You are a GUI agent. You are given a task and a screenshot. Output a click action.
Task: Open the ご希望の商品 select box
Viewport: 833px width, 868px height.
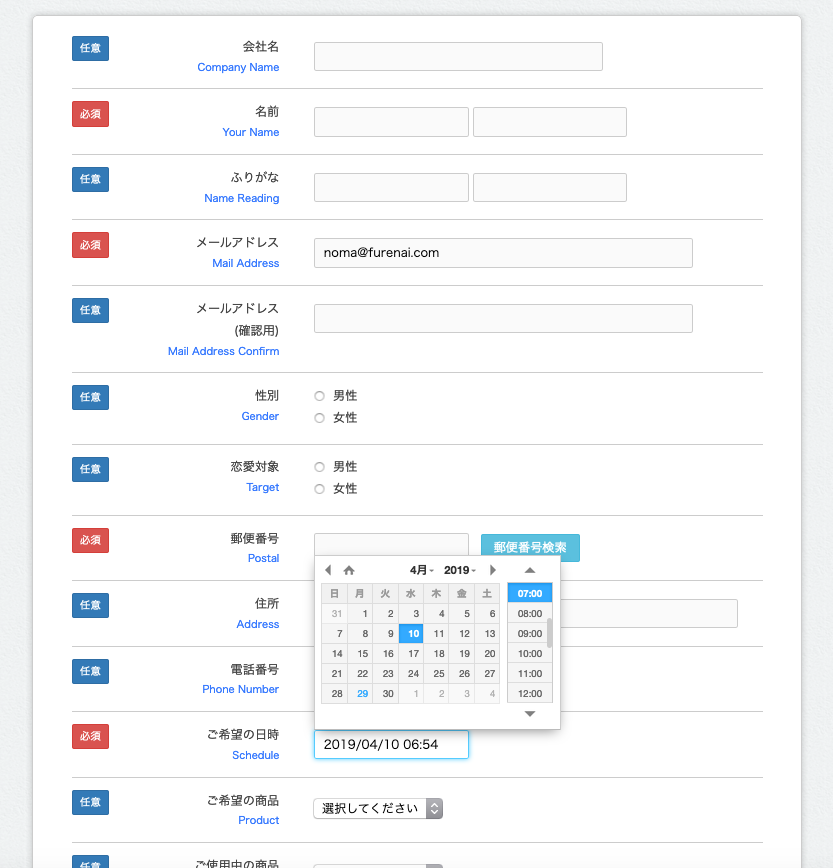pos(378,808)
